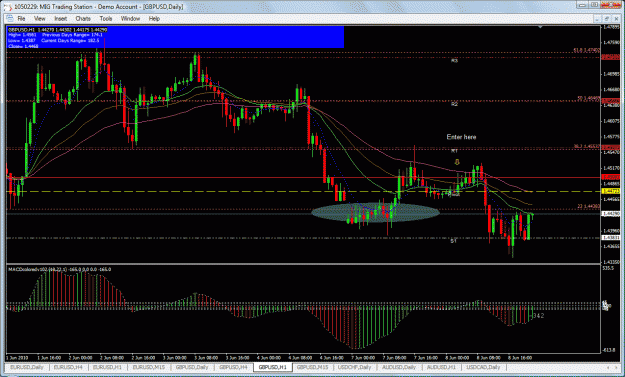Switch to the AUDUSD,H1 chart tab
The width and height of the screenshot is (625, 377).
(441, 367)
